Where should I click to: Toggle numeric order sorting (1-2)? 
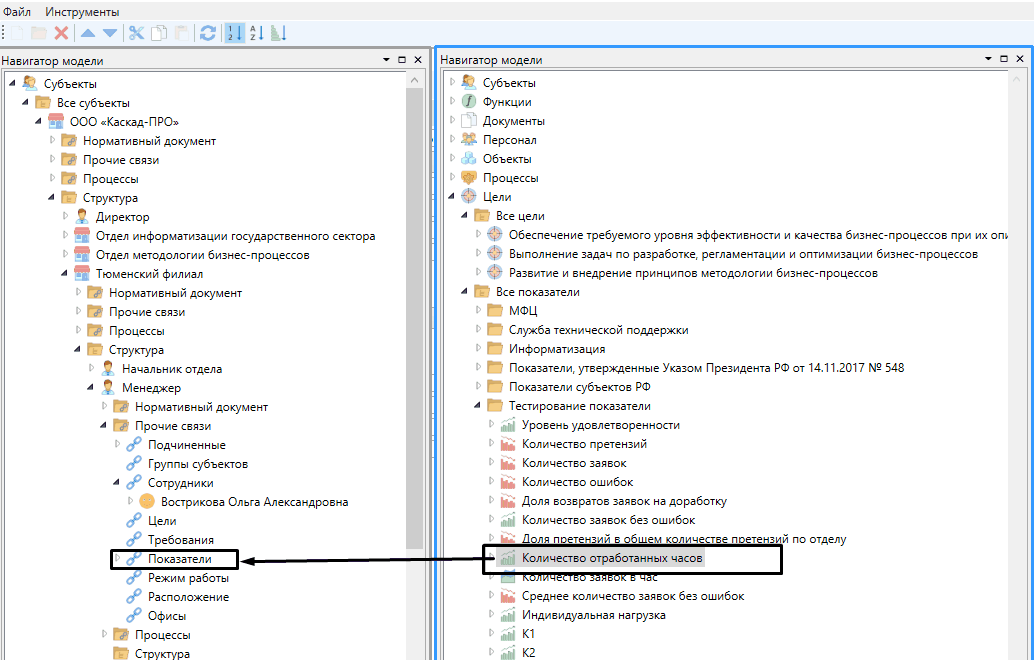pyautogui.click(x=235, y=33)
